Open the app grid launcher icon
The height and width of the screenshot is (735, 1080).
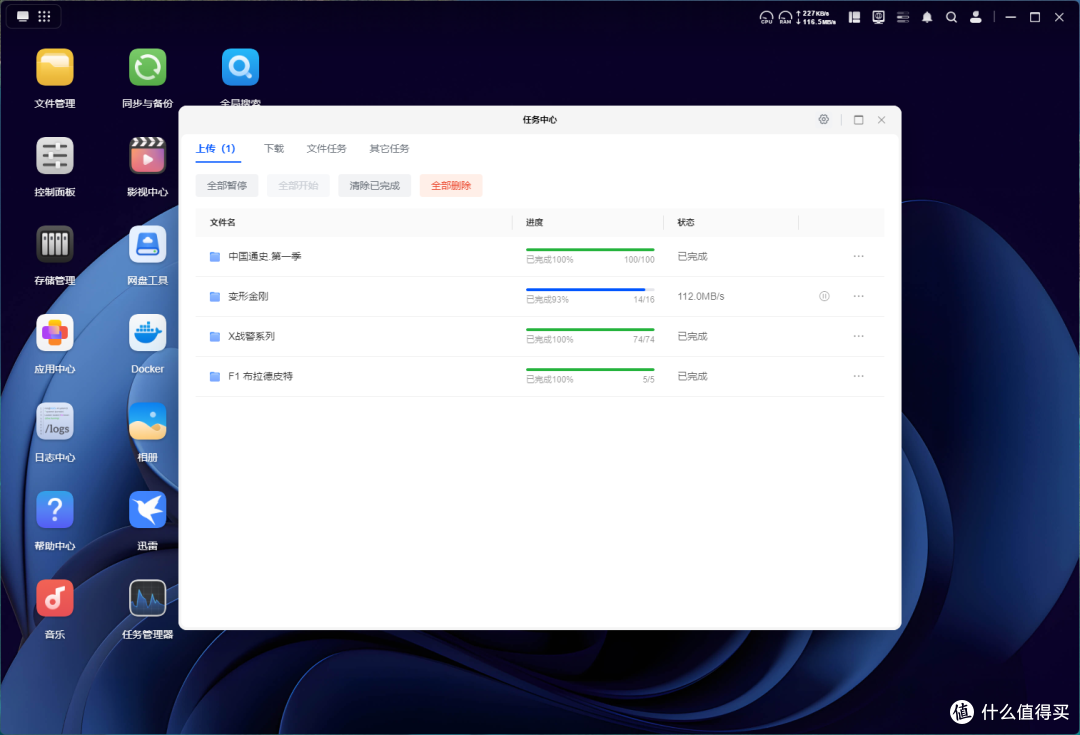(44, 17)
